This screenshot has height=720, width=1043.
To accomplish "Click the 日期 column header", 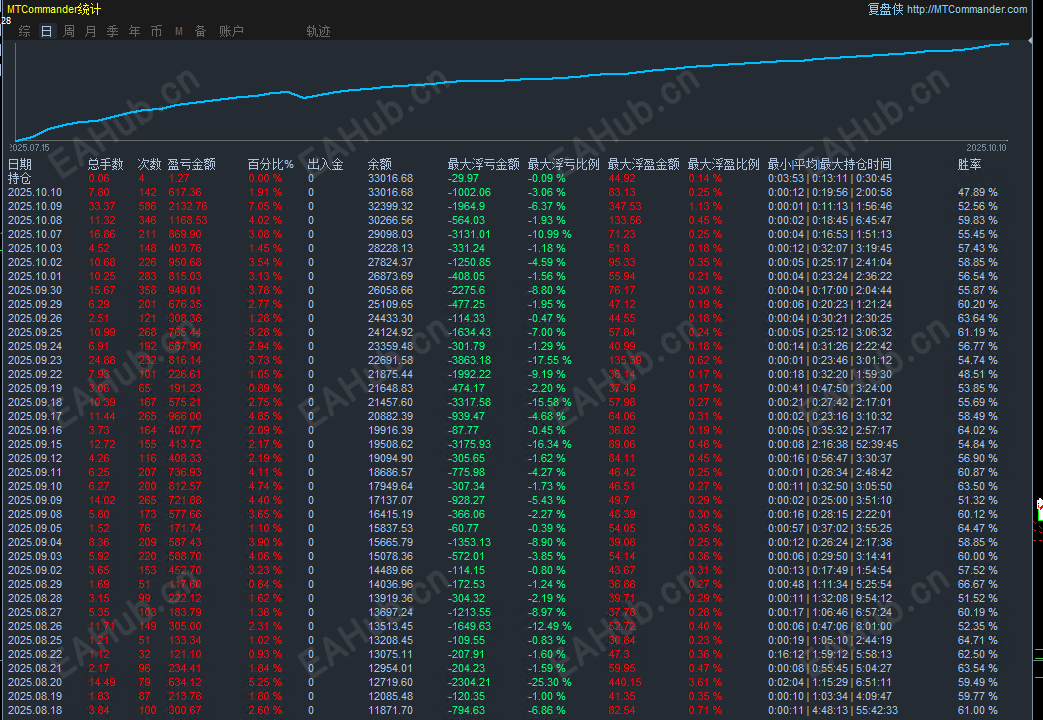I will (20, 164).
